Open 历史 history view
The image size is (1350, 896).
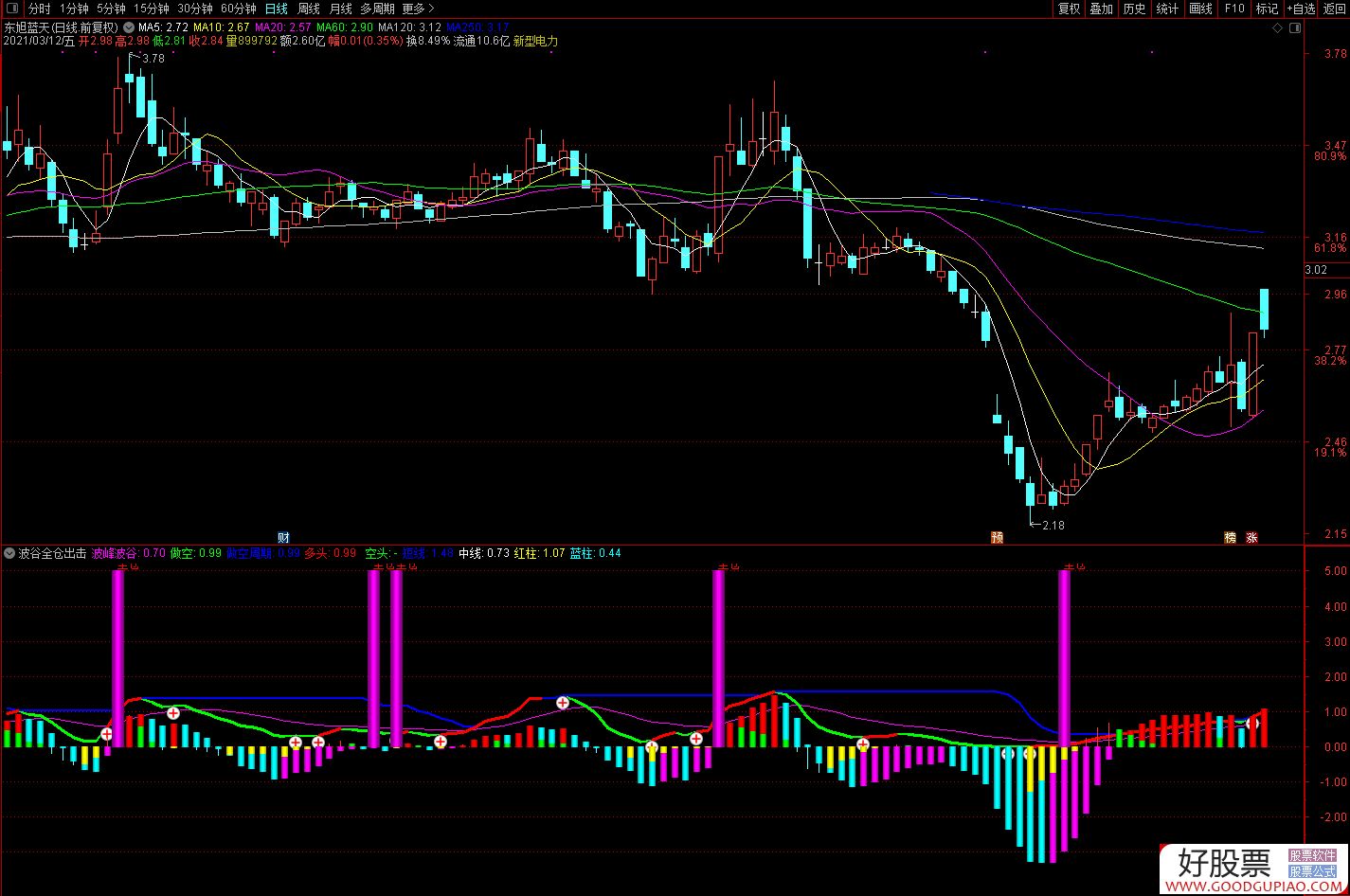(x=1134, y=9)
